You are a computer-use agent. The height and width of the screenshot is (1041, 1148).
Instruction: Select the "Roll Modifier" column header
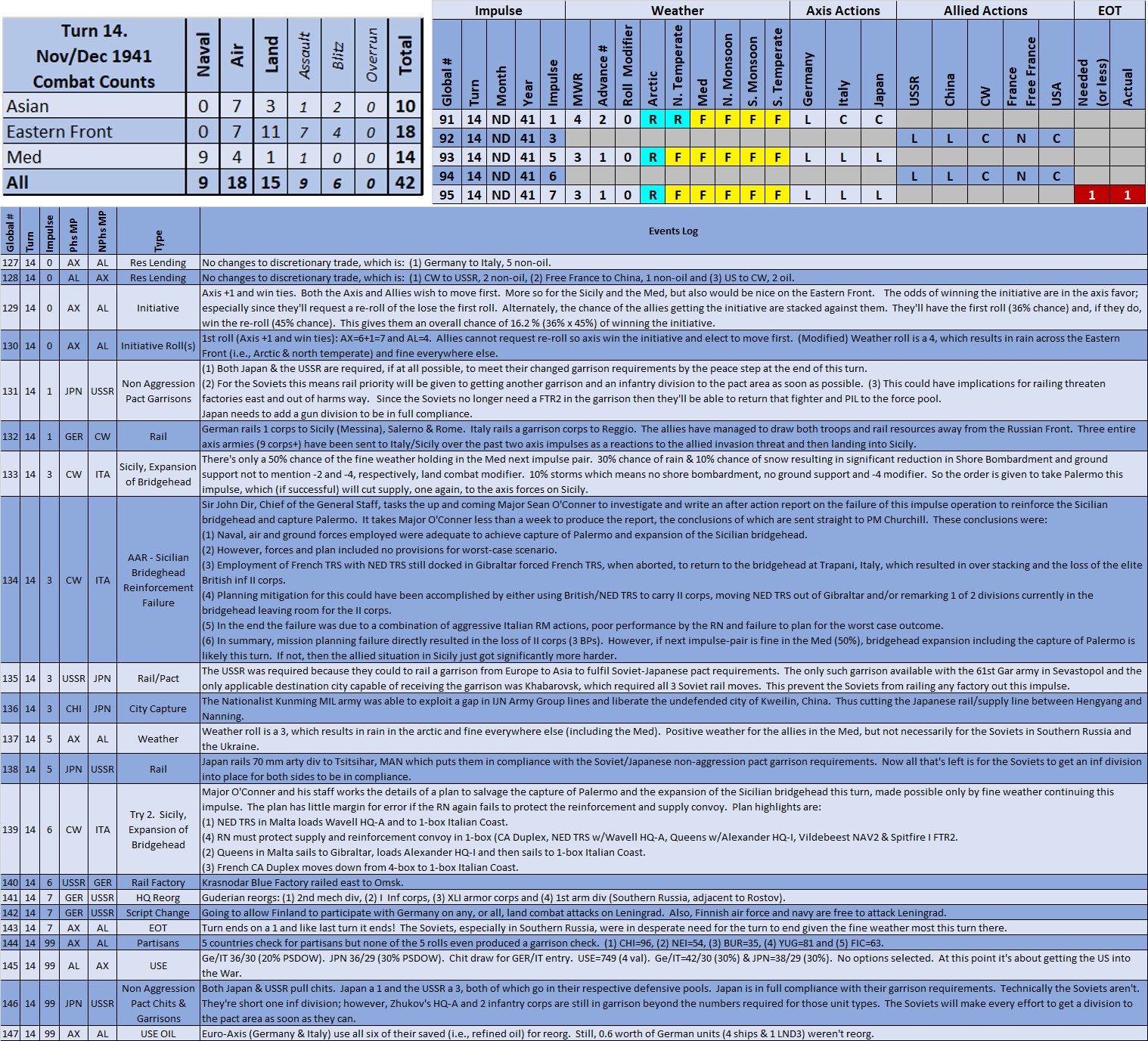tap(628, 64)
